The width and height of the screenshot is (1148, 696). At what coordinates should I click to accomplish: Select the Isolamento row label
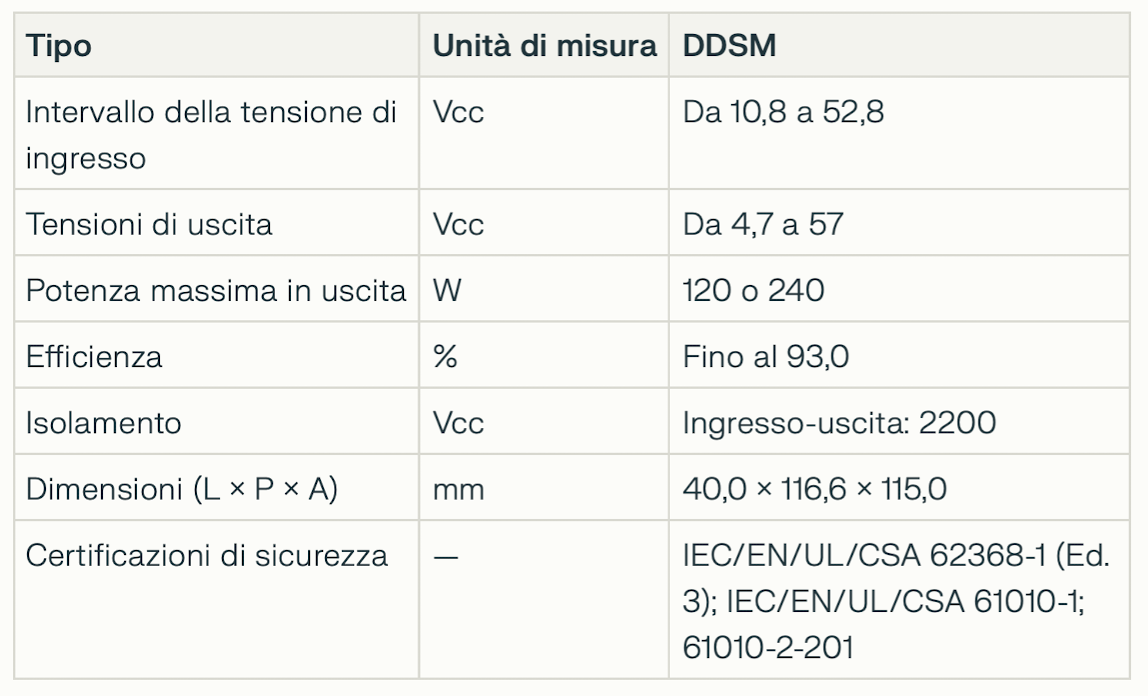pyautogui.click(x=103, y=423)
